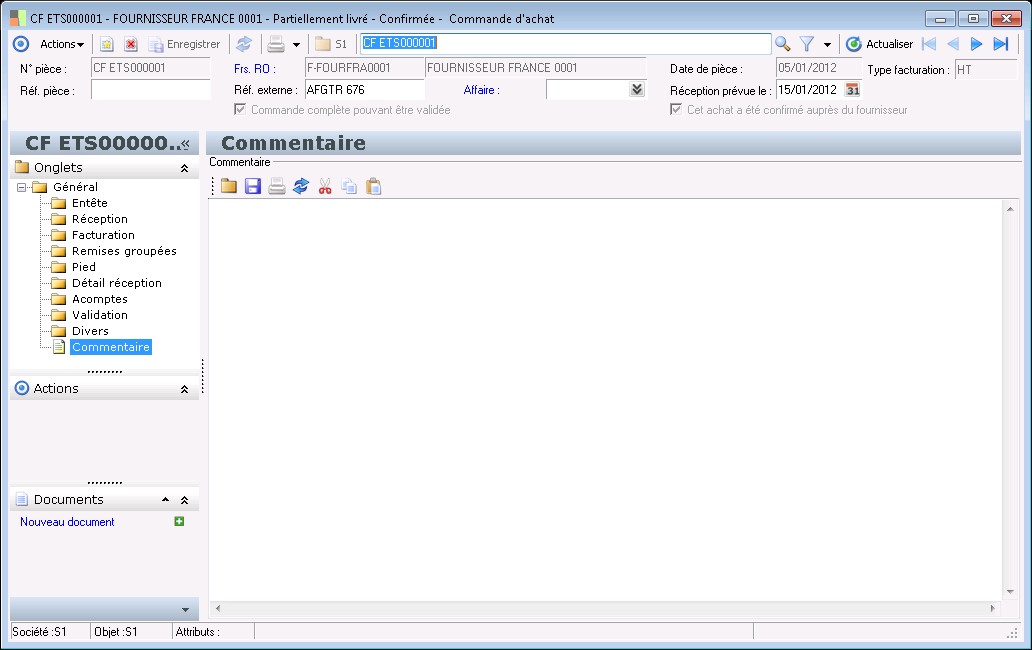This screenshot has width=1032, height=650.
Task: Click into the Réf. pièce input field
Action: 150,90
